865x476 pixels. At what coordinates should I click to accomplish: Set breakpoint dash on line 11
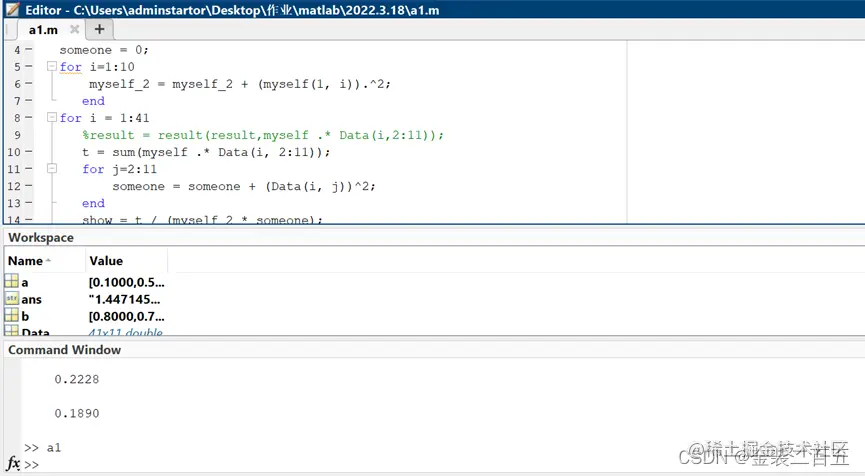pos(29,169)
